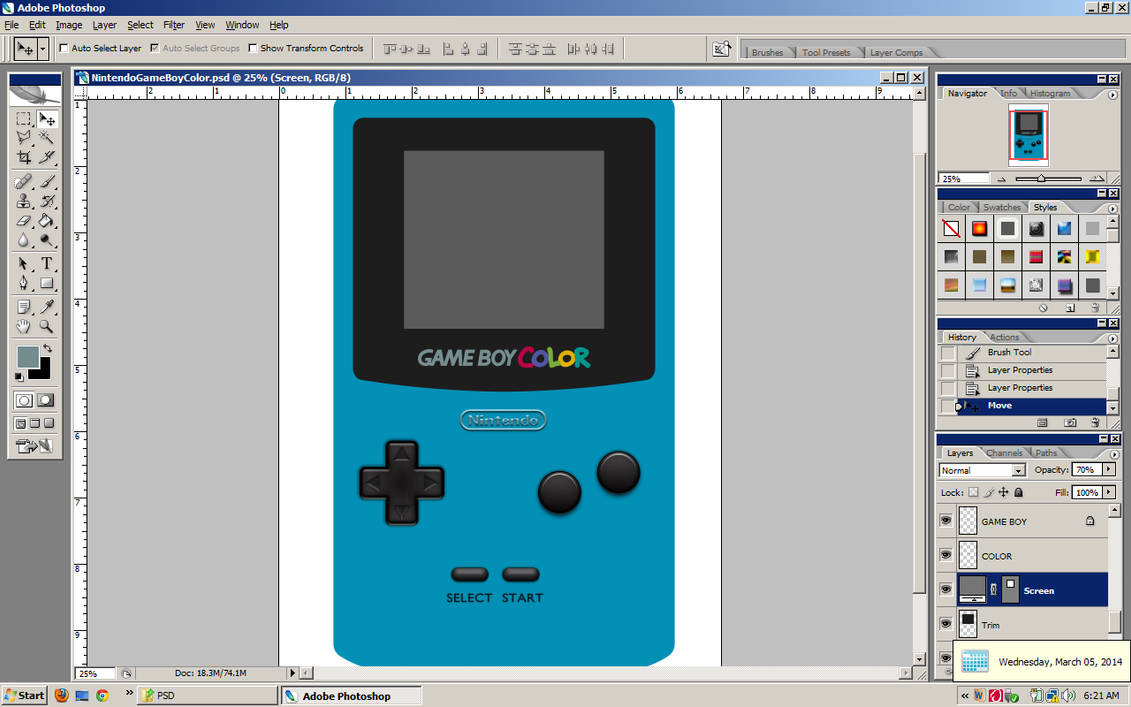Open the Opacity slider arrow
This screenshot has height=707, width=1131.
click(x=1109, y=470)
